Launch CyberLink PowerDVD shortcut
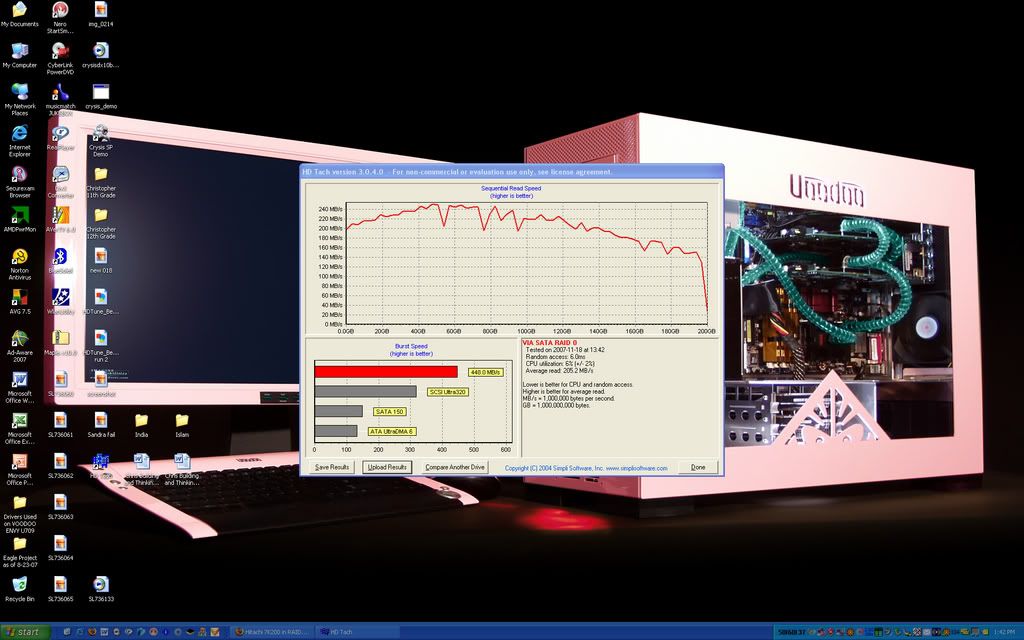 pyautogui.click(x=60, y=58)
